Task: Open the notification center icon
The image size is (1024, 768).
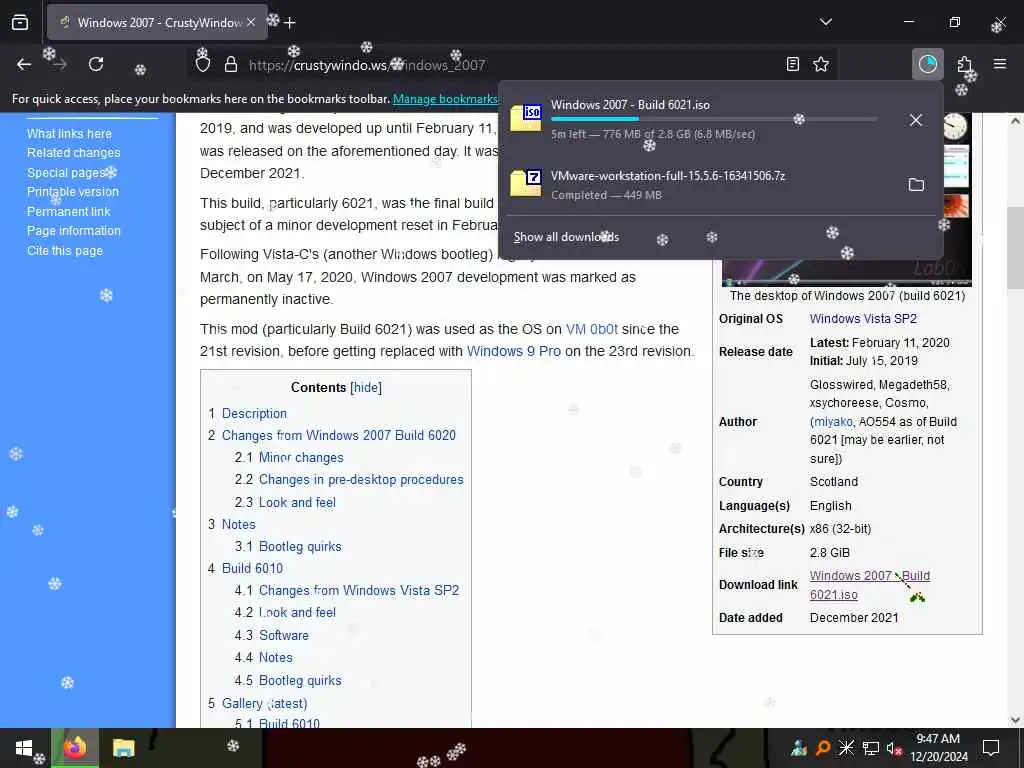Action: coord(991,748)
